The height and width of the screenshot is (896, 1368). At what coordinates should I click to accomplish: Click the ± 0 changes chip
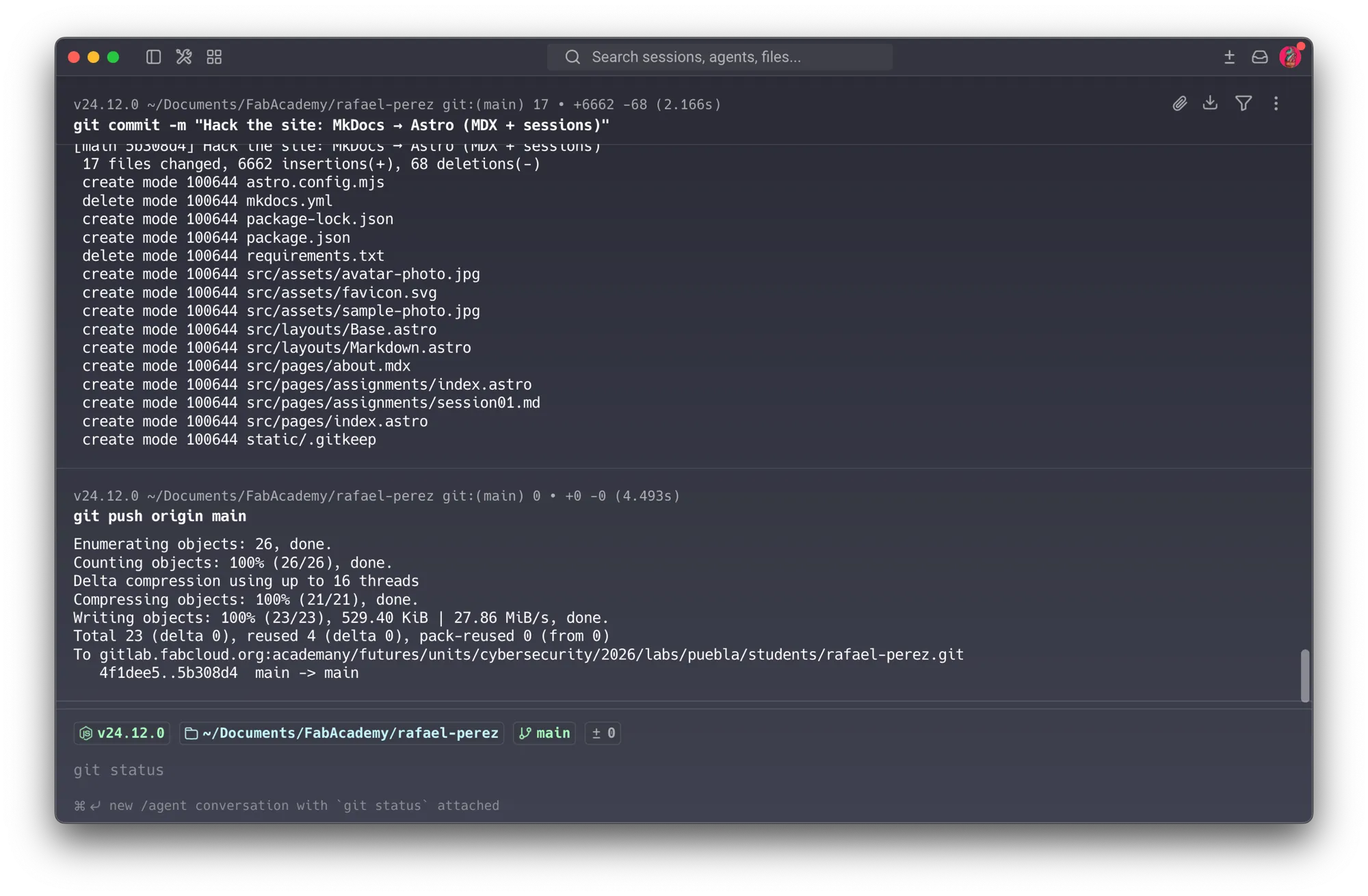(x=603, y=733)
